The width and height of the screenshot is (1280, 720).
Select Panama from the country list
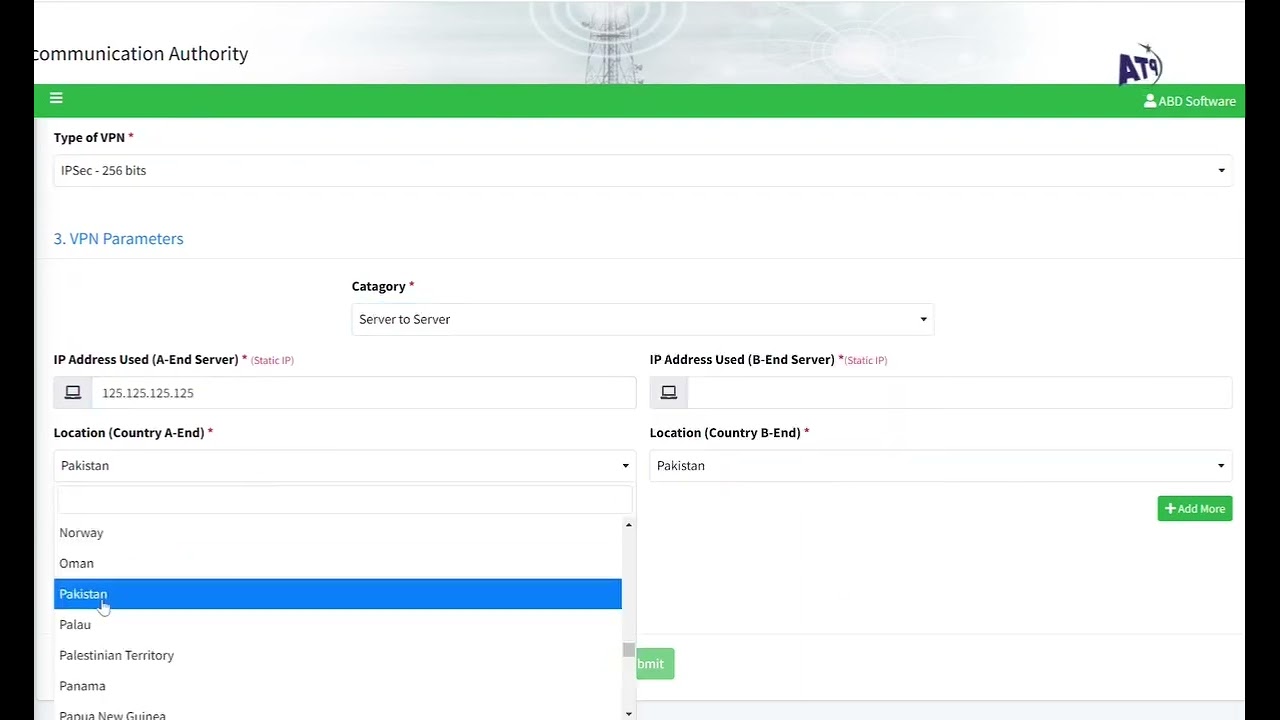click(x=338, y=686)
